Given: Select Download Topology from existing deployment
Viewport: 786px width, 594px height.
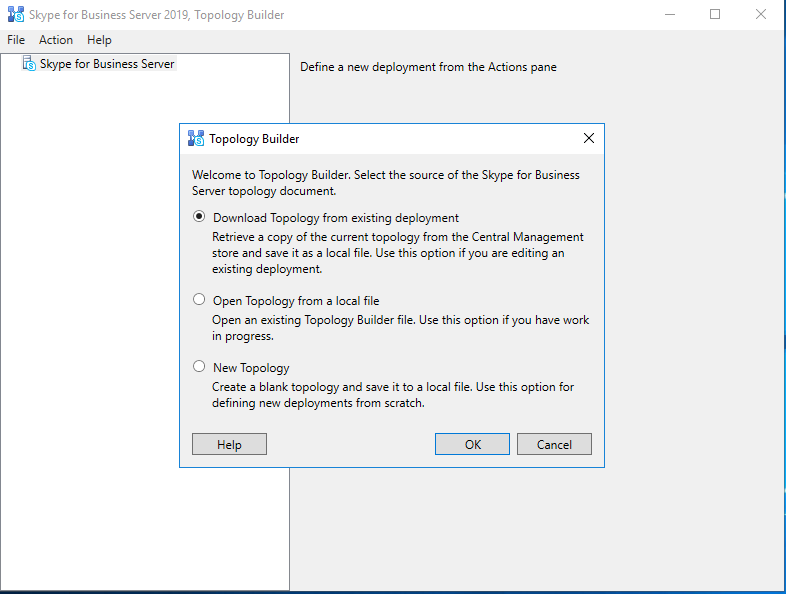Looking at the screenshot, I should [200, 217].
